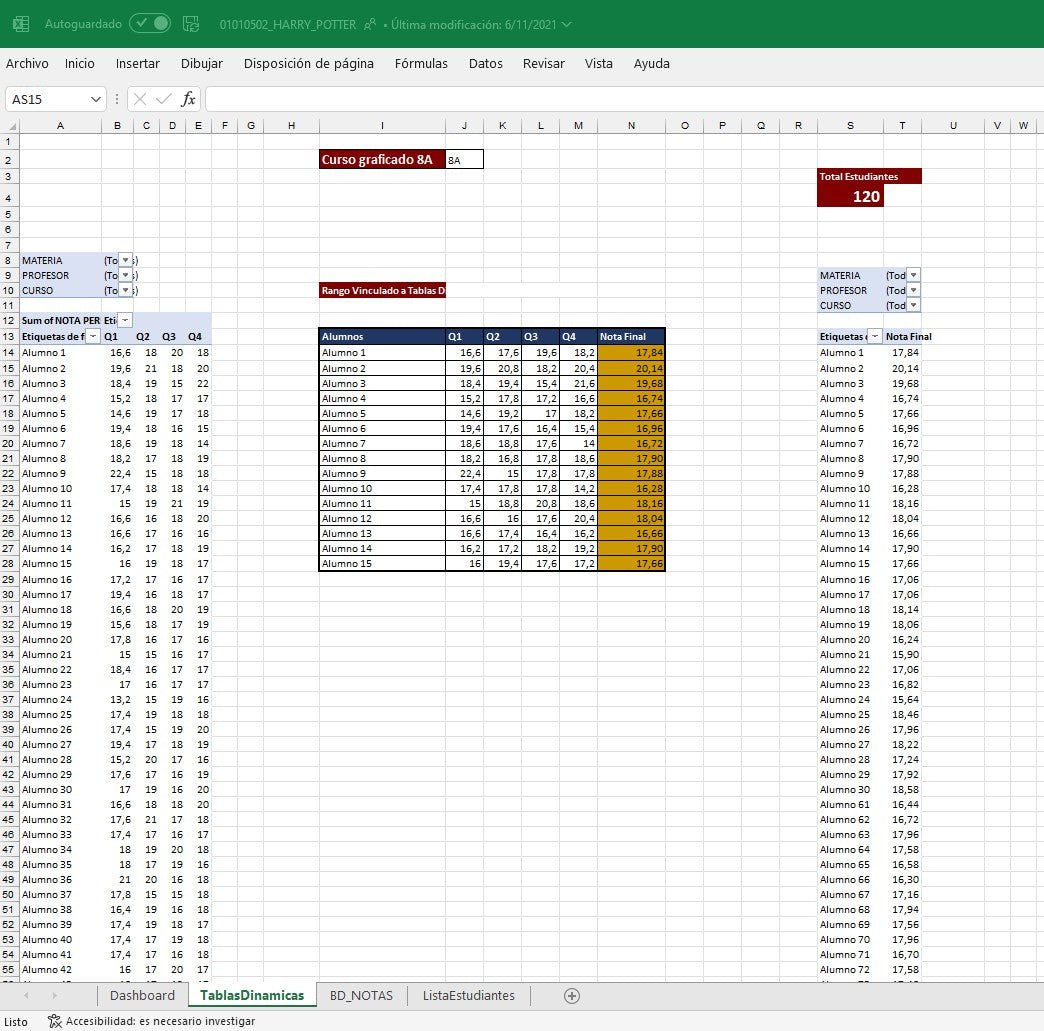The image size is (1044, 1031).
Task: Open the Datos ribbon tab
Action: tap(485, 63)
